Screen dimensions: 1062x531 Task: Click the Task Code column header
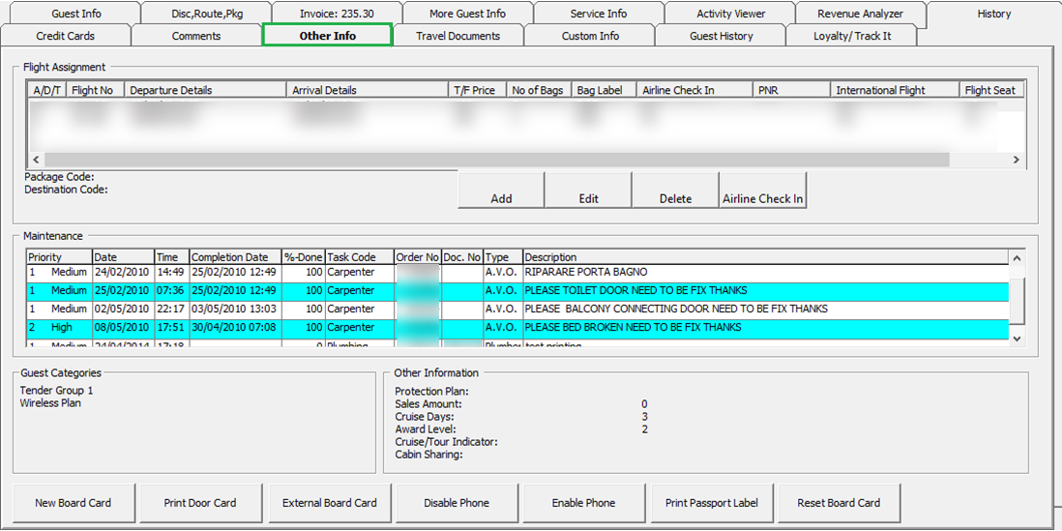(x=360, y=257)
